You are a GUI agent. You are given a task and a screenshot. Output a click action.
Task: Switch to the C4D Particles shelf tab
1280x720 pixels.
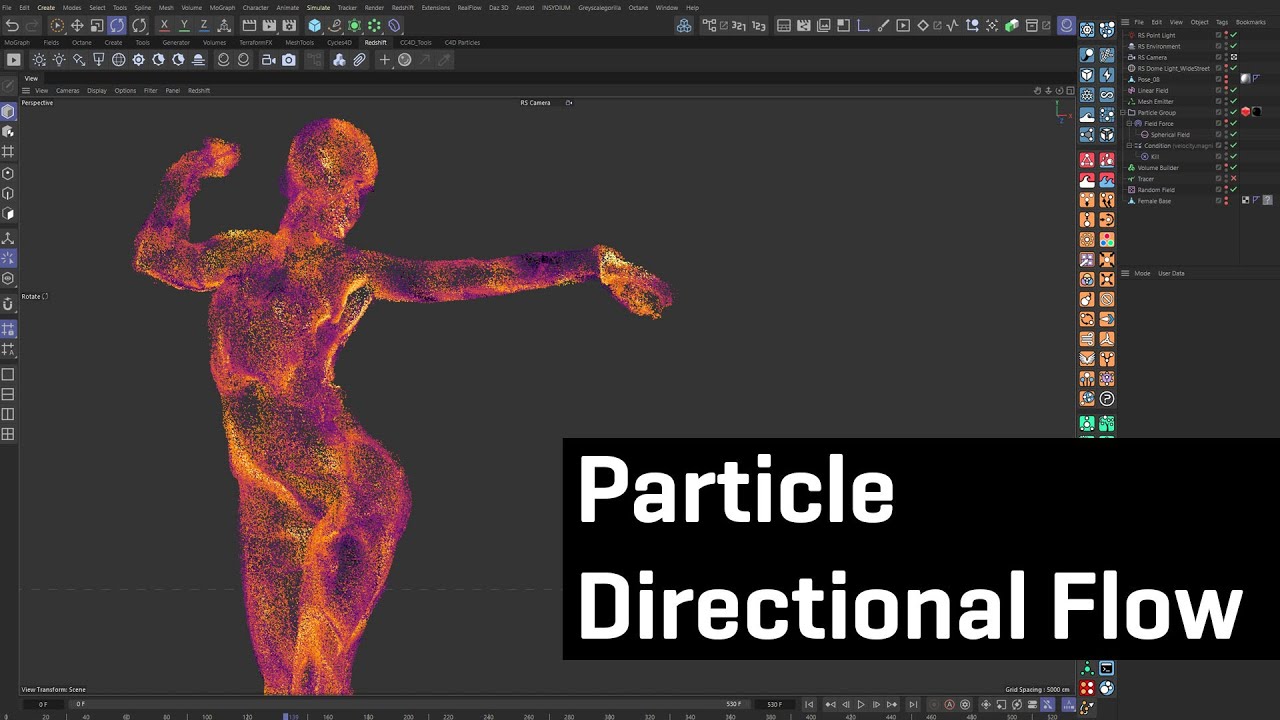[462, 43]
